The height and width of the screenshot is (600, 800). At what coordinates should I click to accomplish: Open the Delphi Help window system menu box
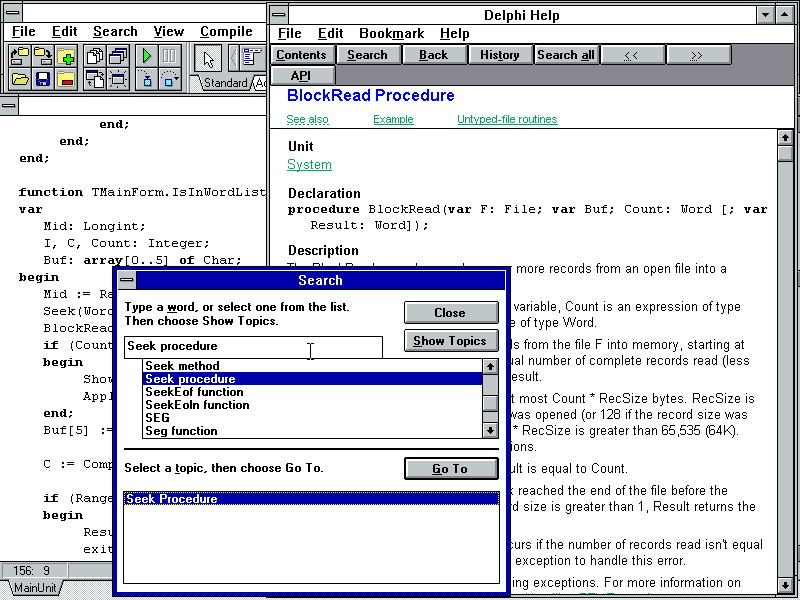coord(279,15)
